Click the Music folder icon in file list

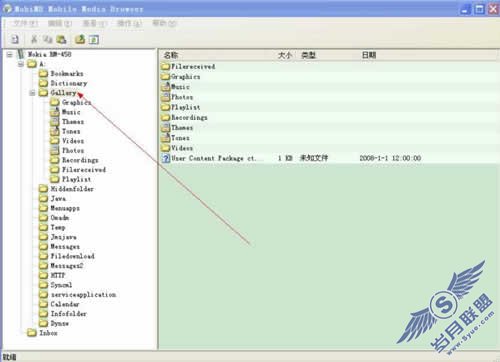[x=166, y=87]
